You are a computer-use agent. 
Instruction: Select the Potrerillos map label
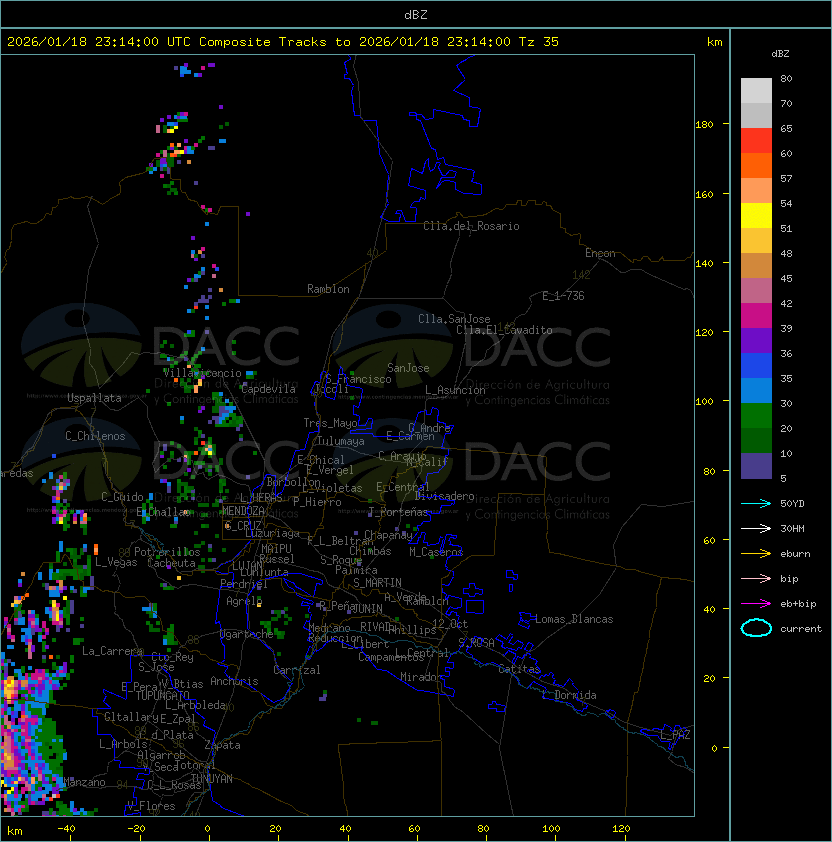pyautogui.click(x=167, y=552)
